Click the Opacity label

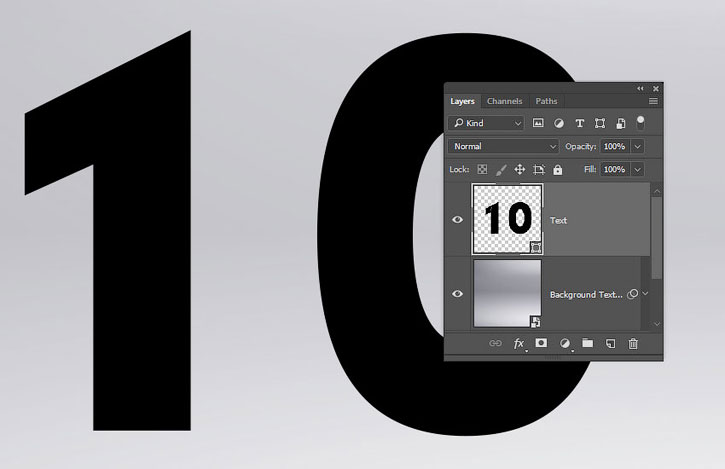(580, 147)
